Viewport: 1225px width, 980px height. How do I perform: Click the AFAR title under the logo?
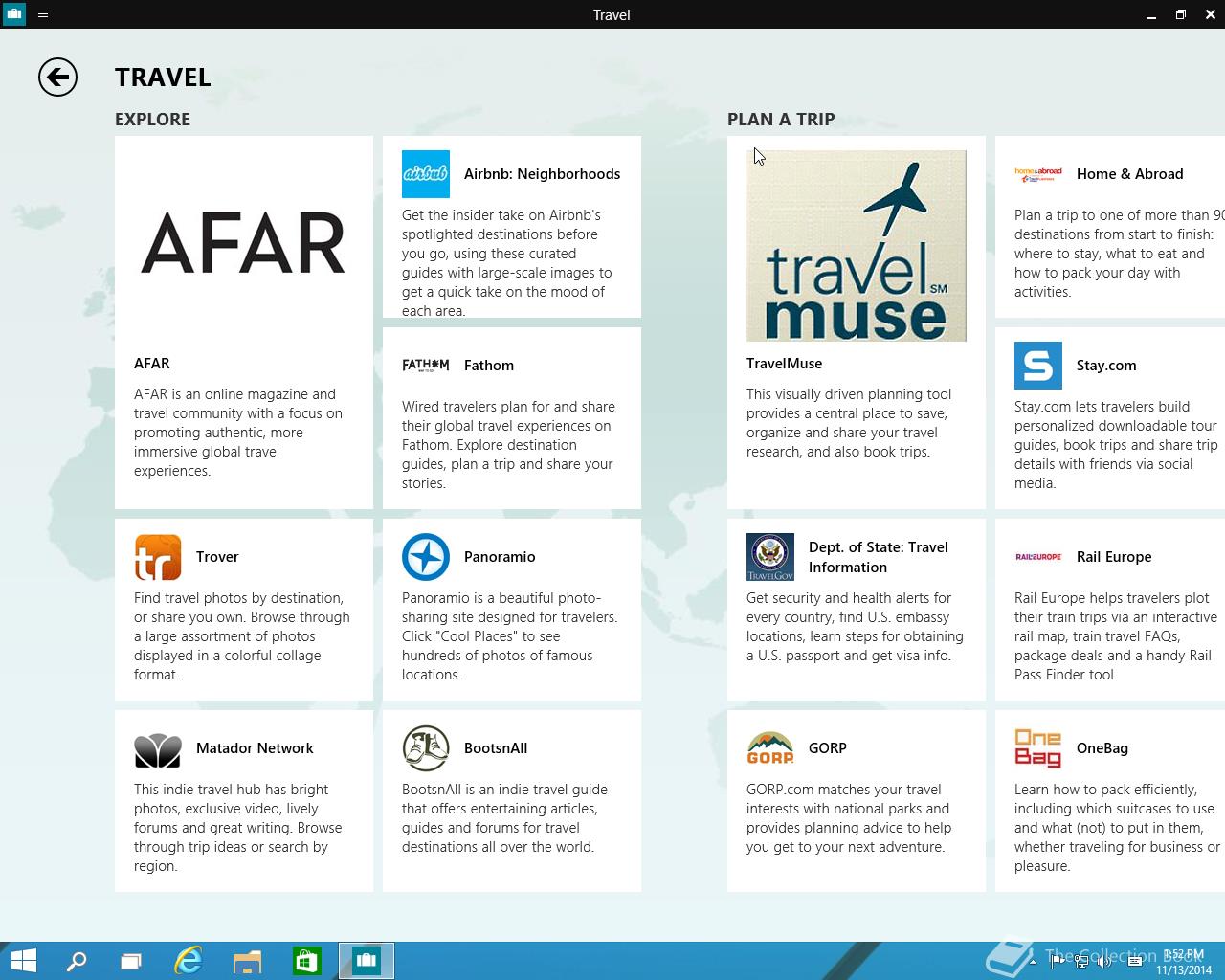click(152, 364)
